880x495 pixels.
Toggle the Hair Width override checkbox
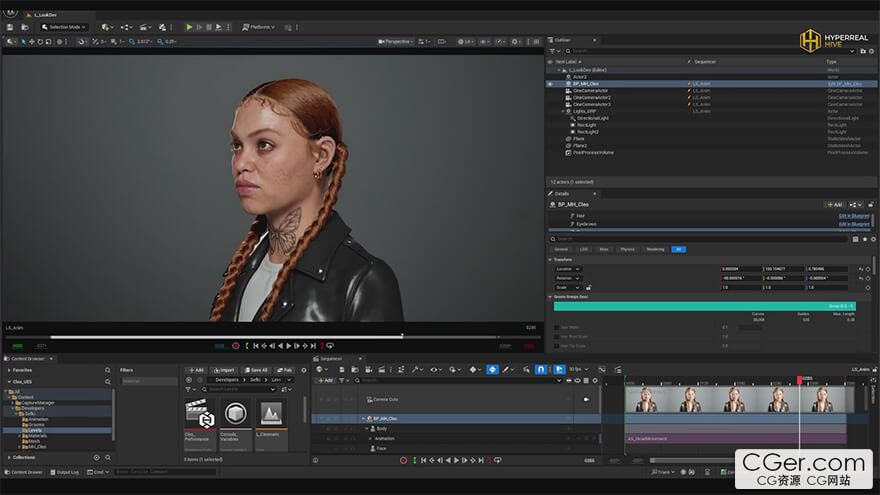pos(556,327)
